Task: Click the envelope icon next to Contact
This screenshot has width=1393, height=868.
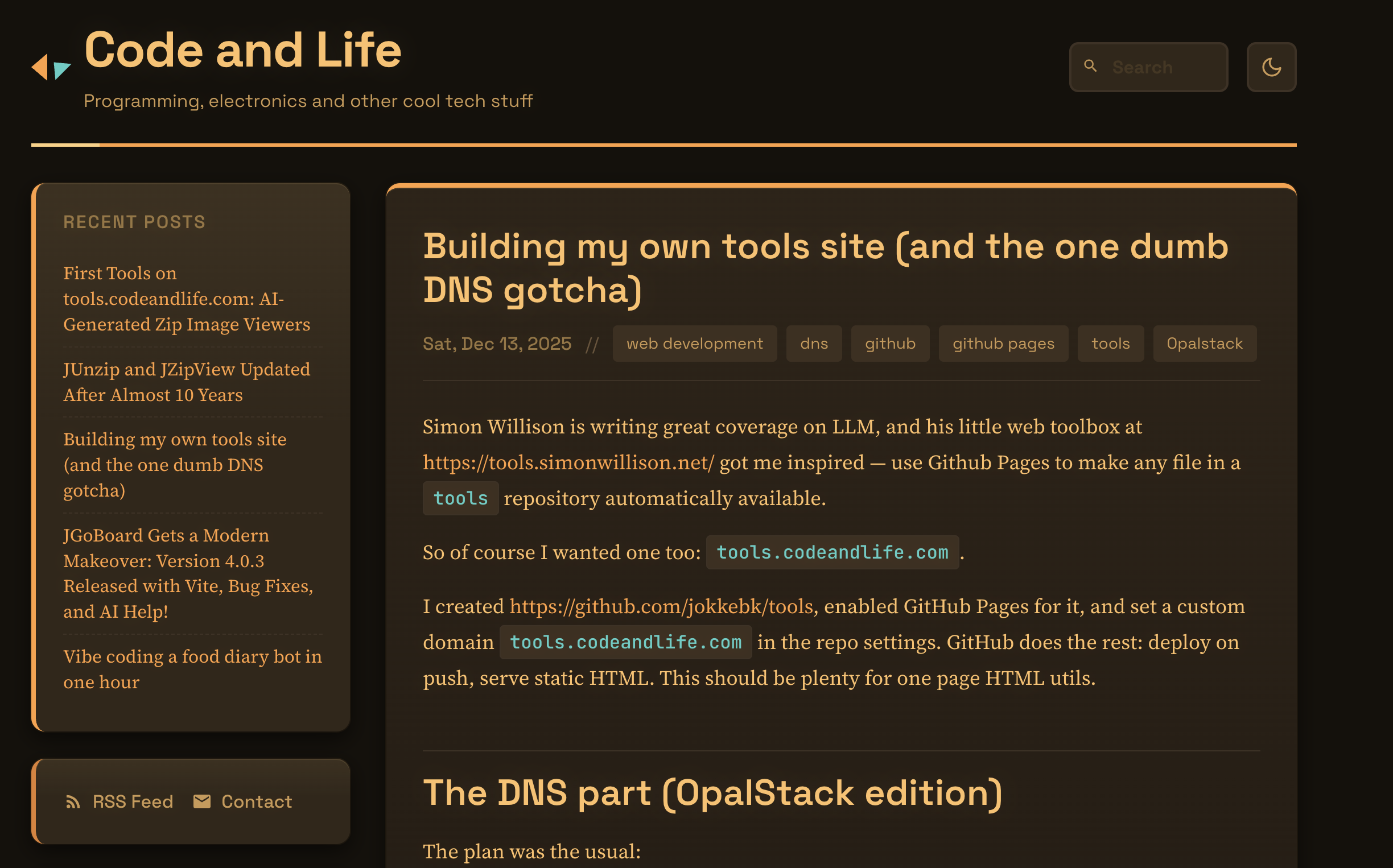Action: click(202, 801)
